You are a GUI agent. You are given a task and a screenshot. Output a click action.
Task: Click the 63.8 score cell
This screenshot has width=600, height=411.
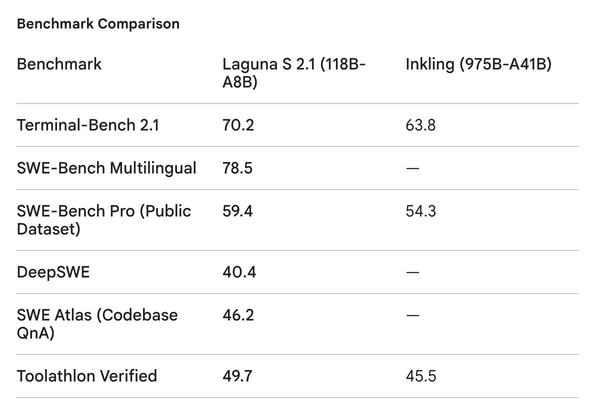click(421, 125)
